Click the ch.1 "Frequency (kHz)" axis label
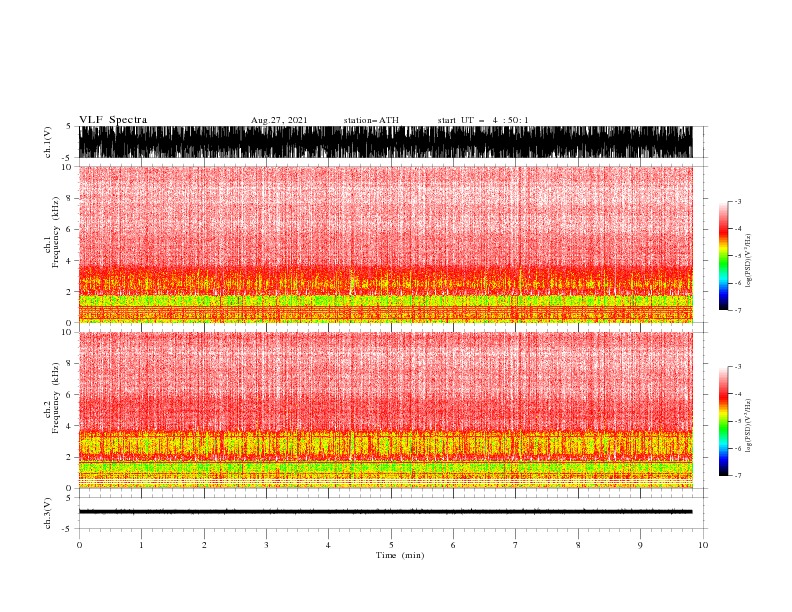792x612 pixels. tap(56, 233)
